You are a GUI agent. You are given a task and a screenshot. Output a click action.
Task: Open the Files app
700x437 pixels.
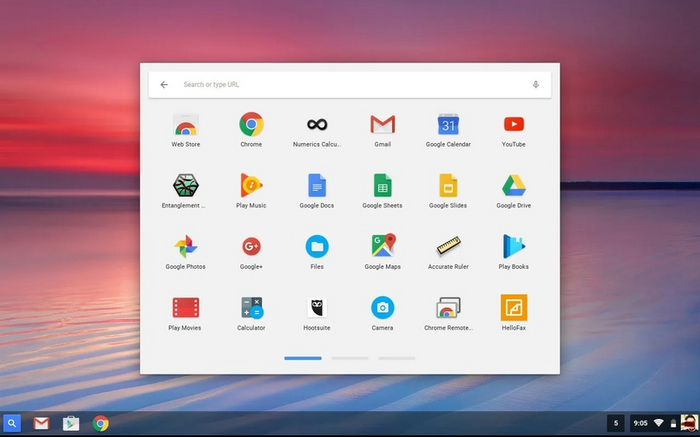point(317,247)
